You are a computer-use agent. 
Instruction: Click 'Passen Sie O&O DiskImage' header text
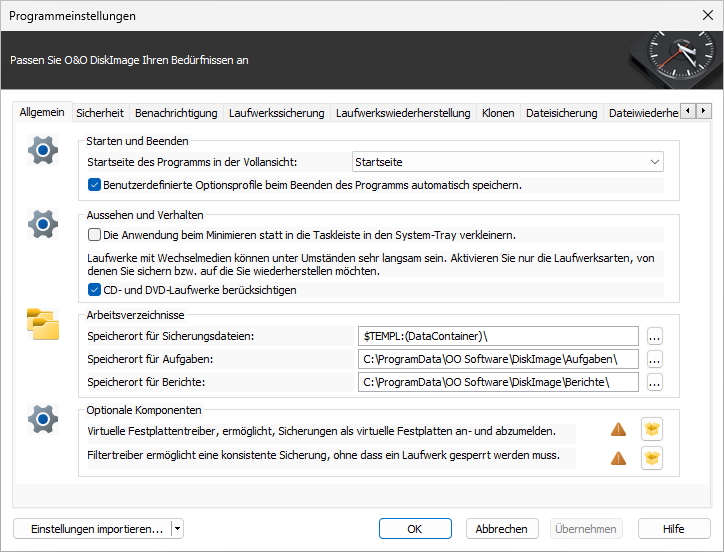[x=129, y=60]
